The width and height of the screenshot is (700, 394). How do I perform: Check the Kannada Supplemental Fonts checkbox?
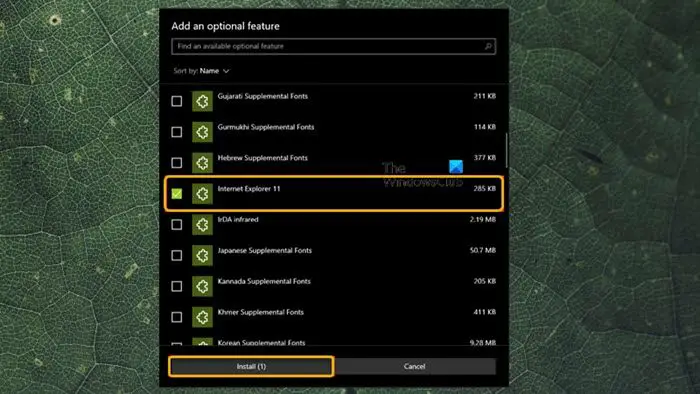[177, 286]
